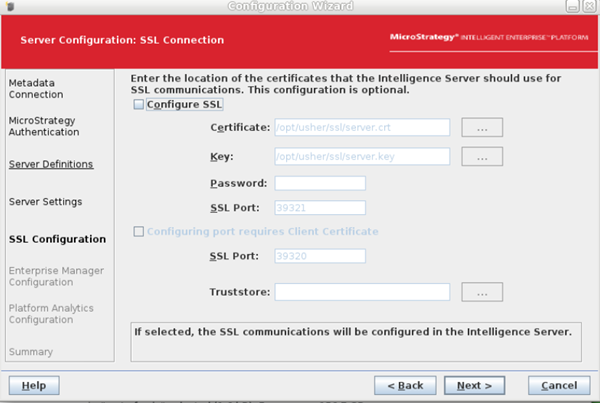This screenshot has height=403, width=600.
Task: Click the Certificate browse (...) button
Action: (482, 128)
